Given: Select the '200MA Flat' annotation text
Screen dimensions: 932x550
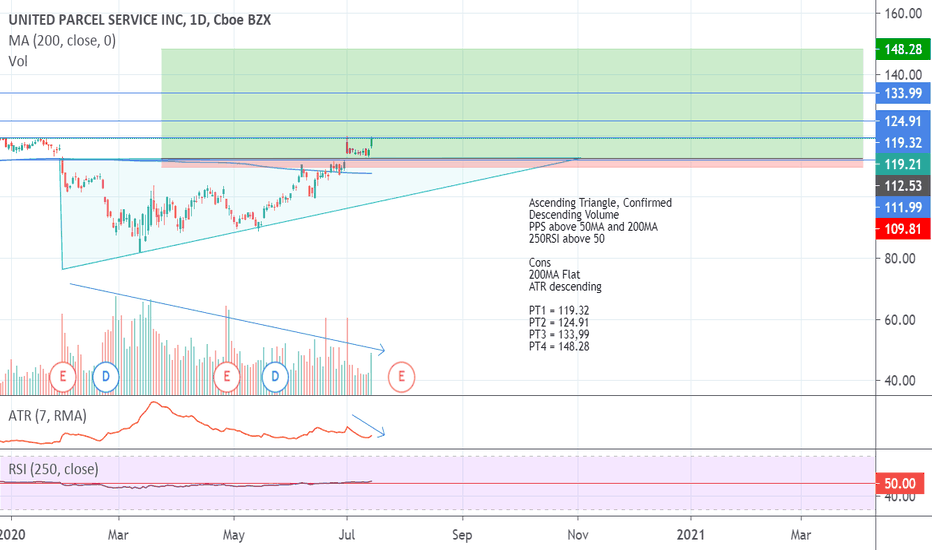Looking at the screenshot, I should click(x=555, y=274).
